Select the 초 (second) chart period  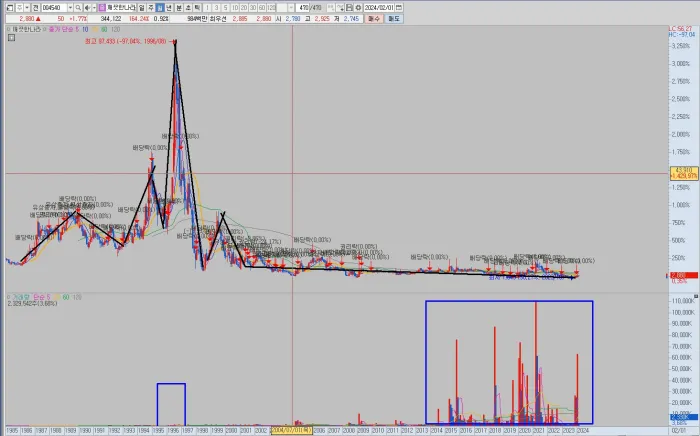[188, 8]
